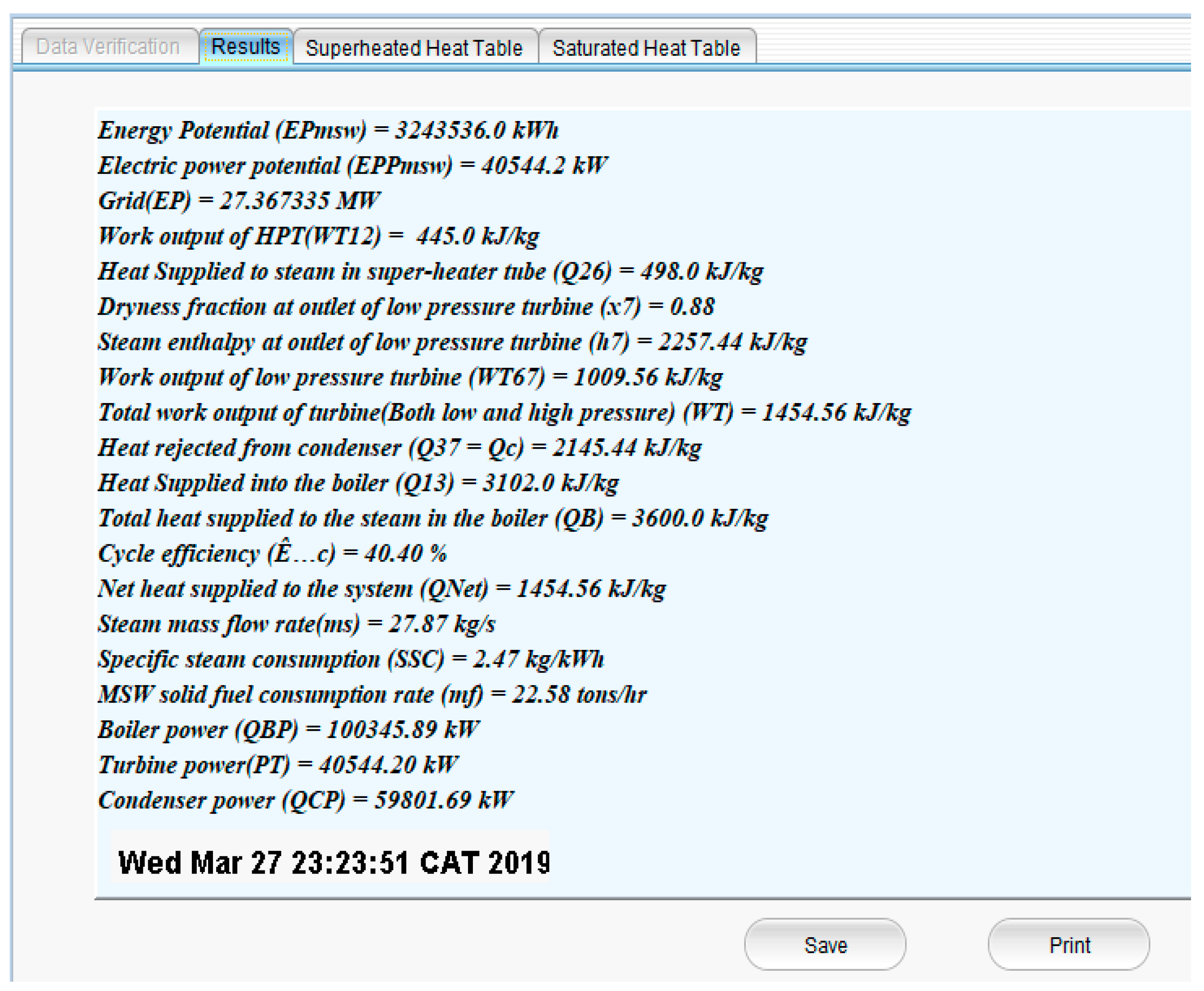Screen dimensions: 1204x991
Task: Click the Energy Potential (EPmsw) result line
Action: click(328, 130)
